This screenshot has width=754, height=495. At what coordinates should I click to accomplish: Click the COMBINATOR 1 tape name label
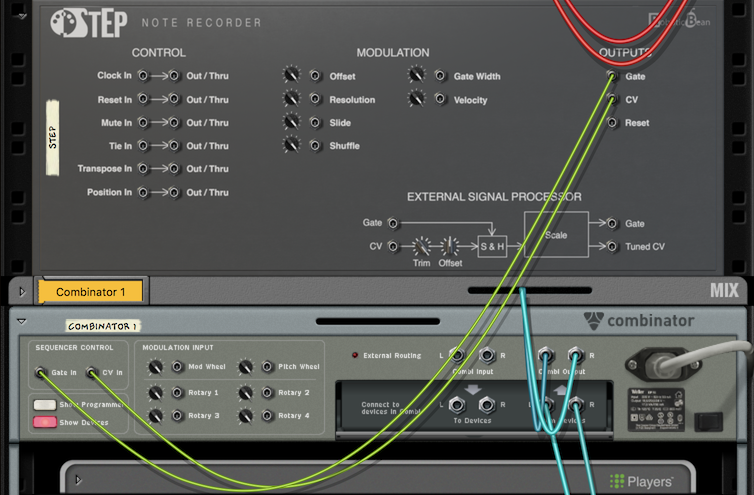tap(102, 326)
